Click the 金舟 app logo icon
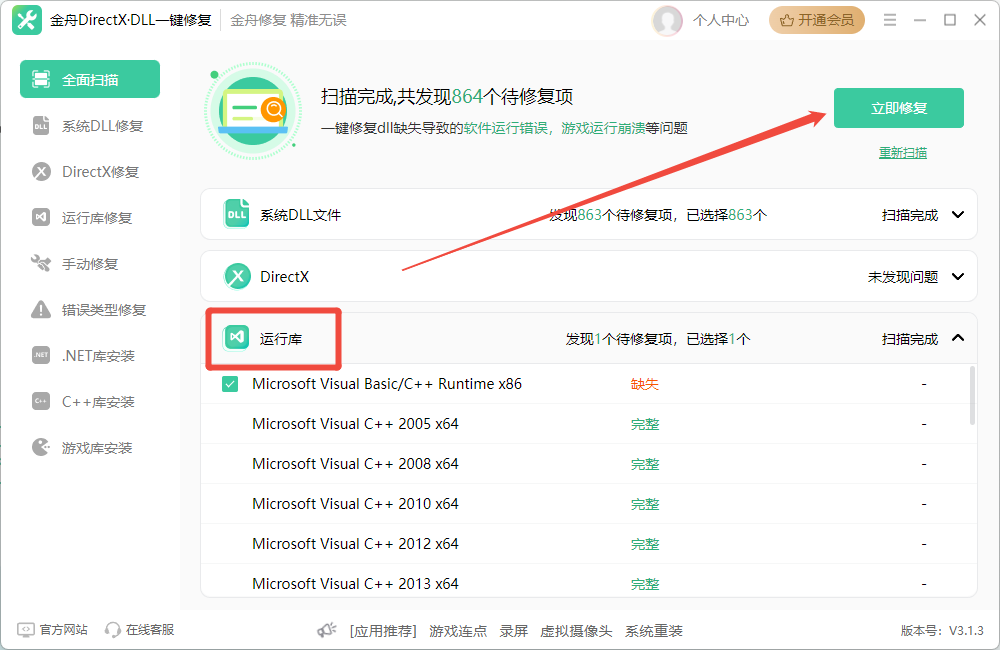The height and width of the screenshot is (650, 1000). click(x=27, y=20)
